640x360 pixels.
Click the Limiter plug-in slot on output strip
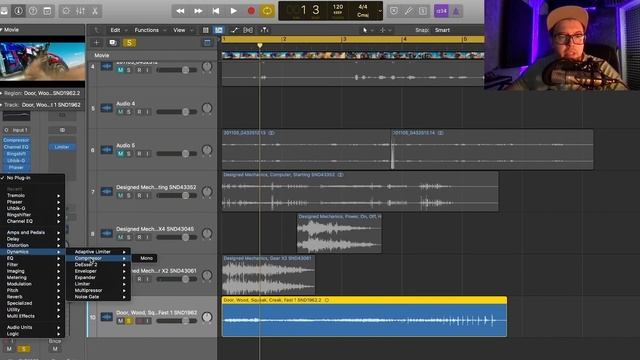tap(62, 147)
